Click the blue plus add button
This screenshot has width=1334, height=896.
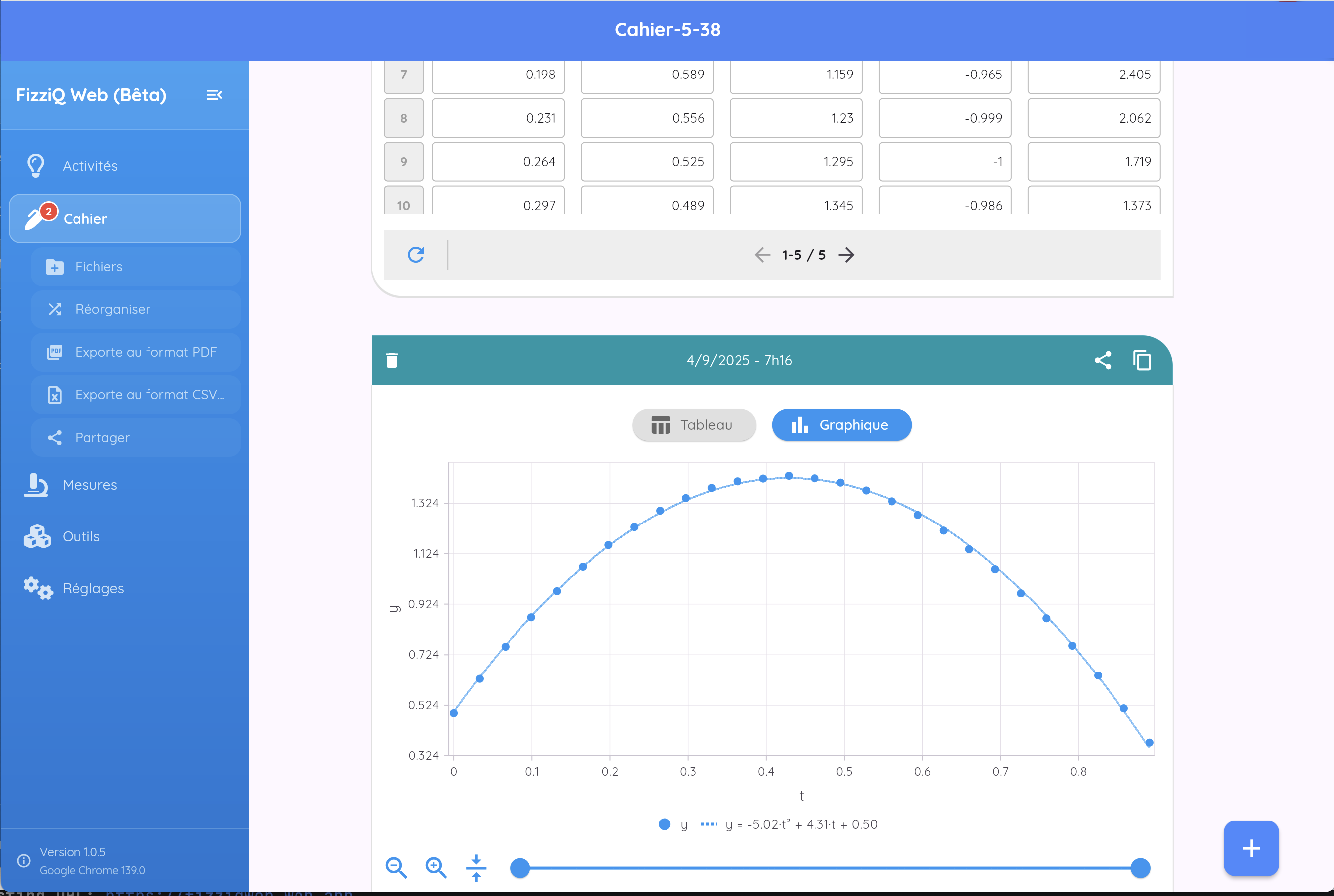[x=1251, y=848]
